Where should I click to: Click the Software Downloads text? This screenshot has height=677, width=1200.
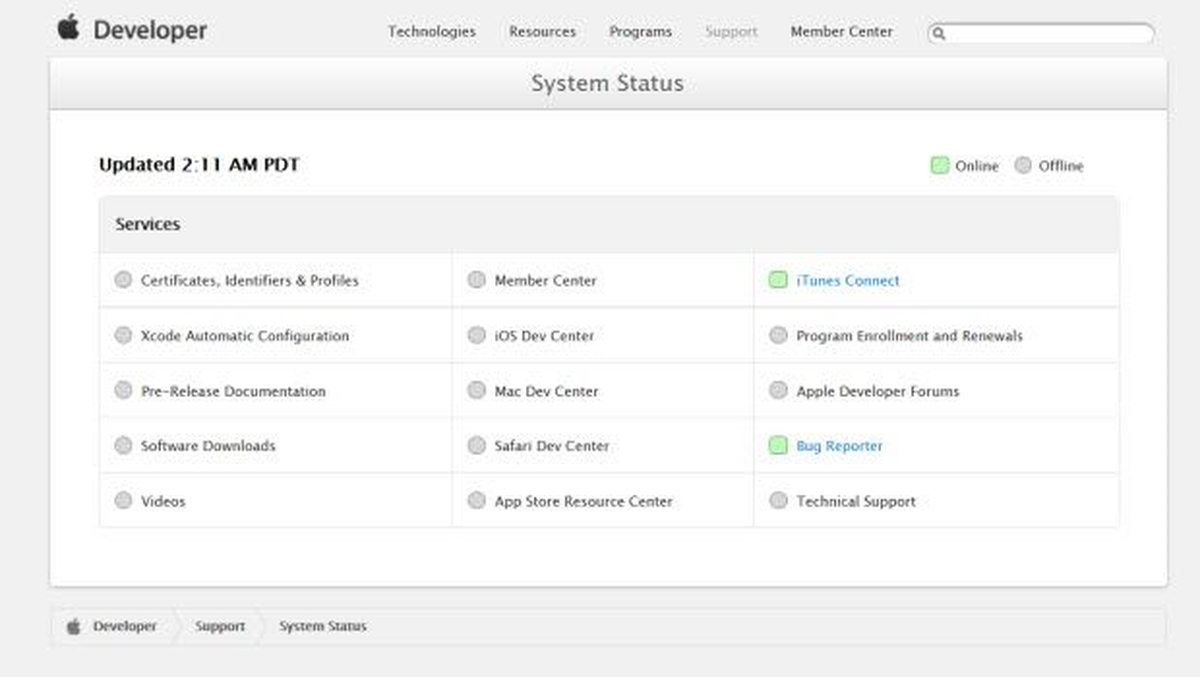pos(208,446)
